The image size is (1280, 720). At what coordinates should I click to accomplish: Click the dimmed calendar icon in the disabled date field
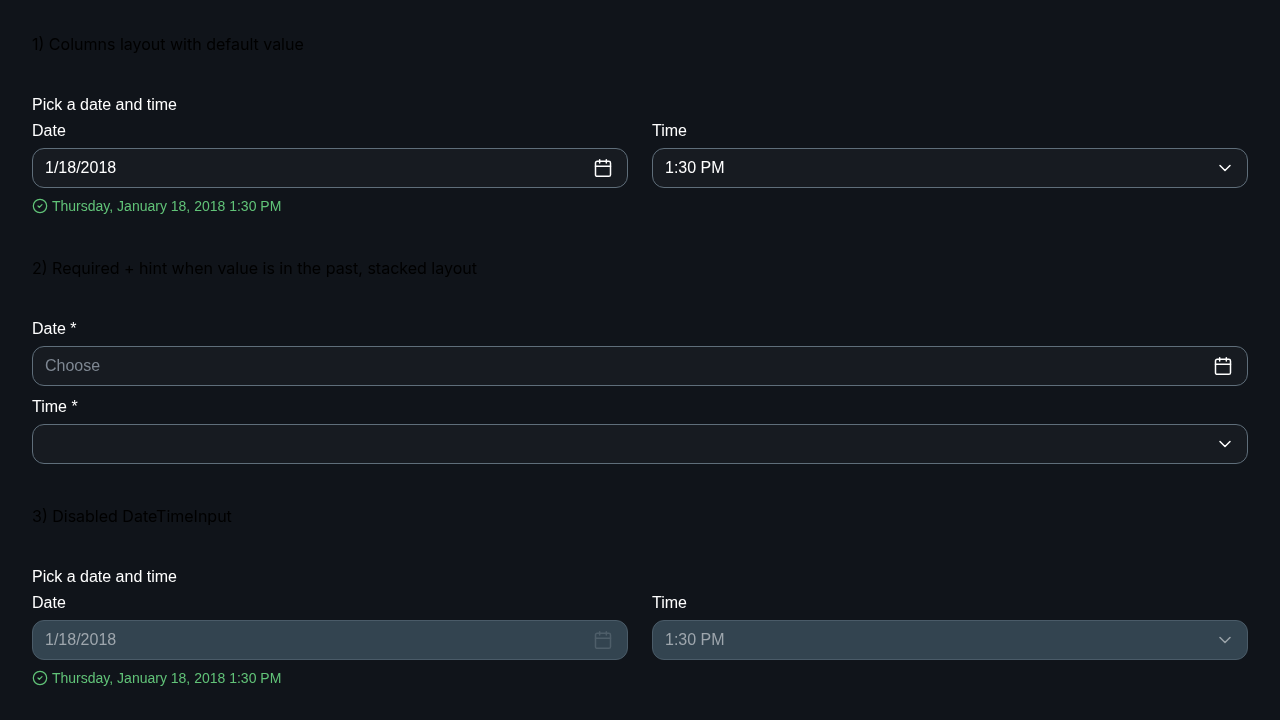(603, 640)
